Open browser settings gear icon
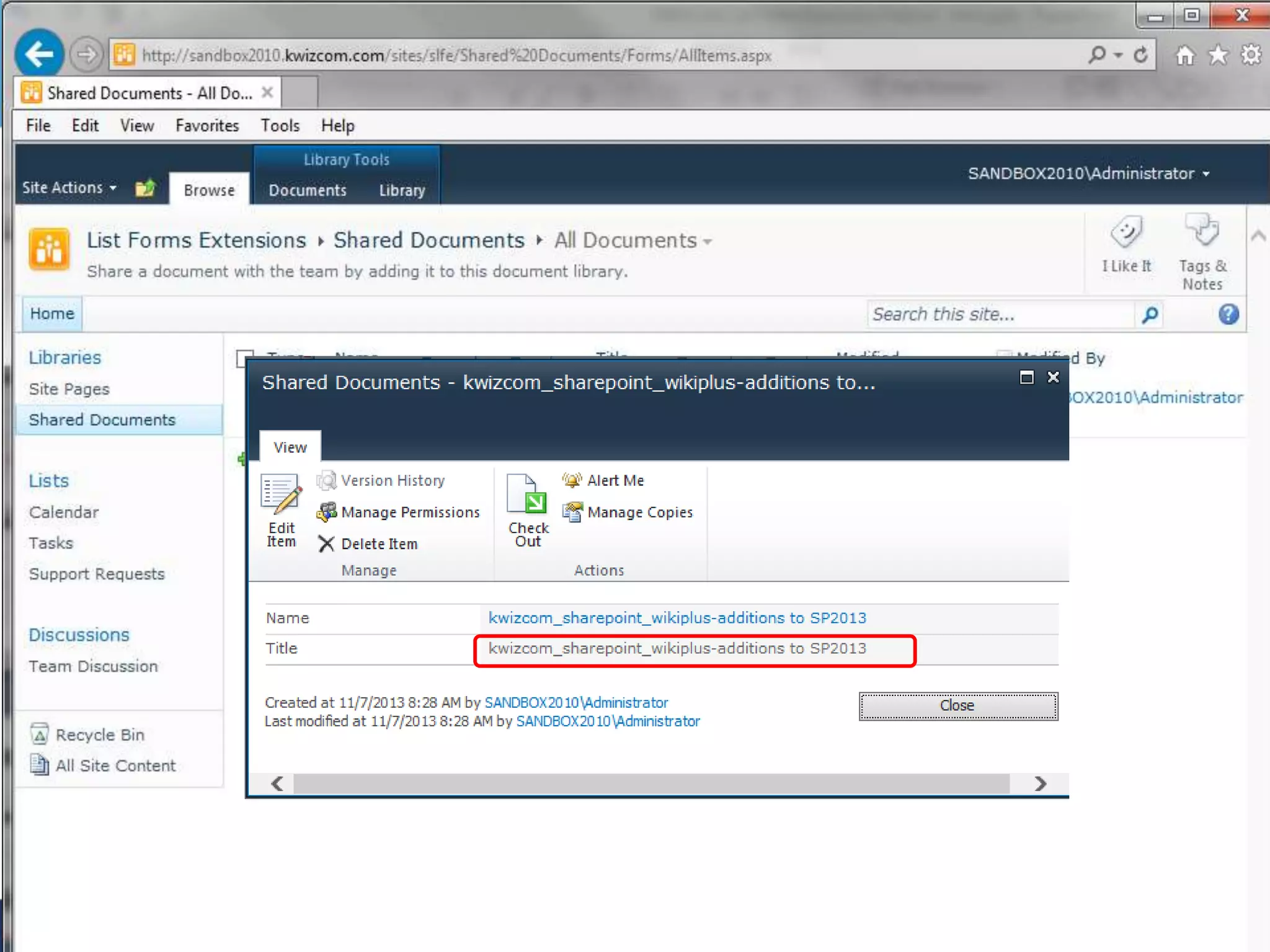 pos(1251,55)
